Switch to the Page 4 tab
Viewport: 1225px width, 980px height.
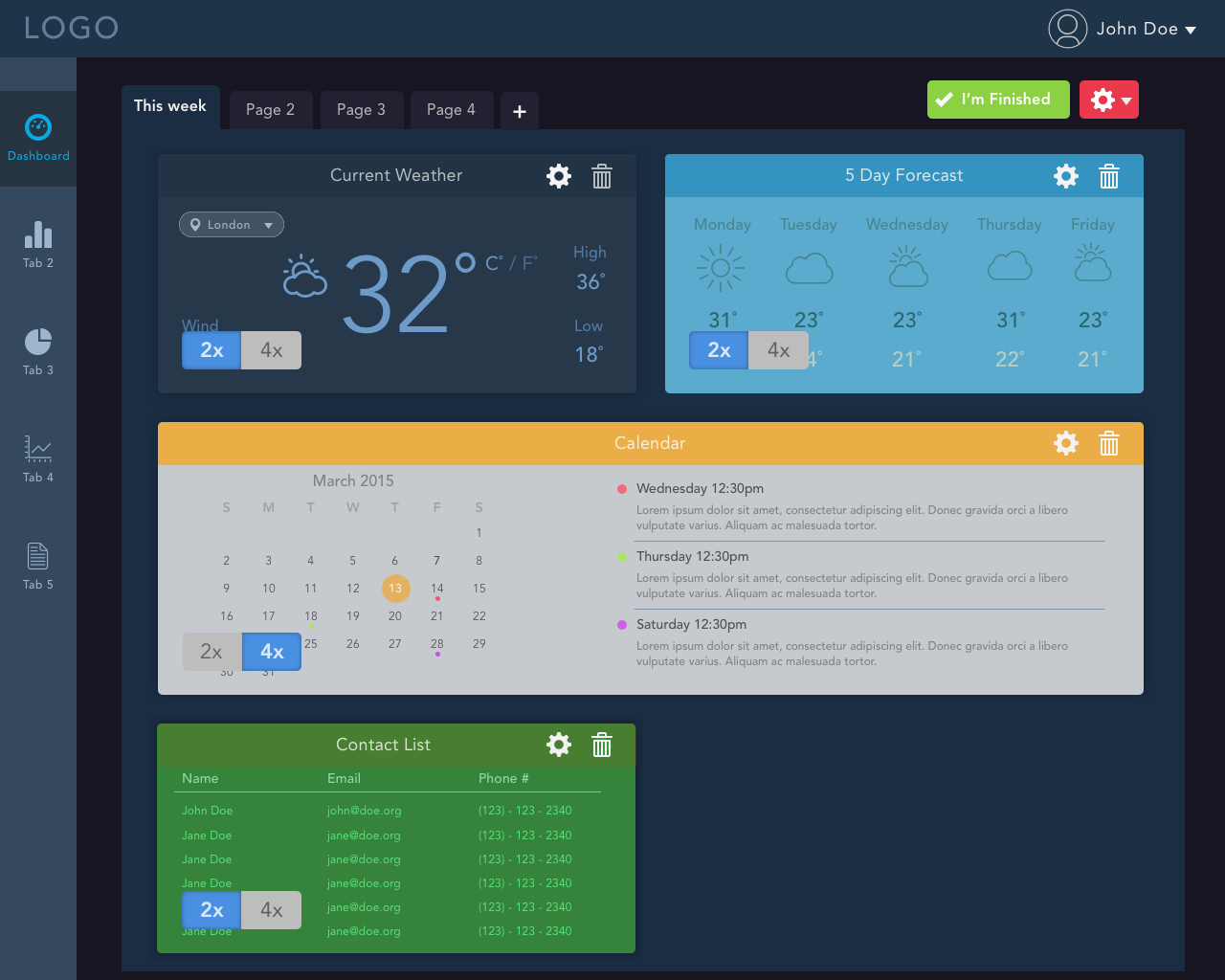(451, 110)
